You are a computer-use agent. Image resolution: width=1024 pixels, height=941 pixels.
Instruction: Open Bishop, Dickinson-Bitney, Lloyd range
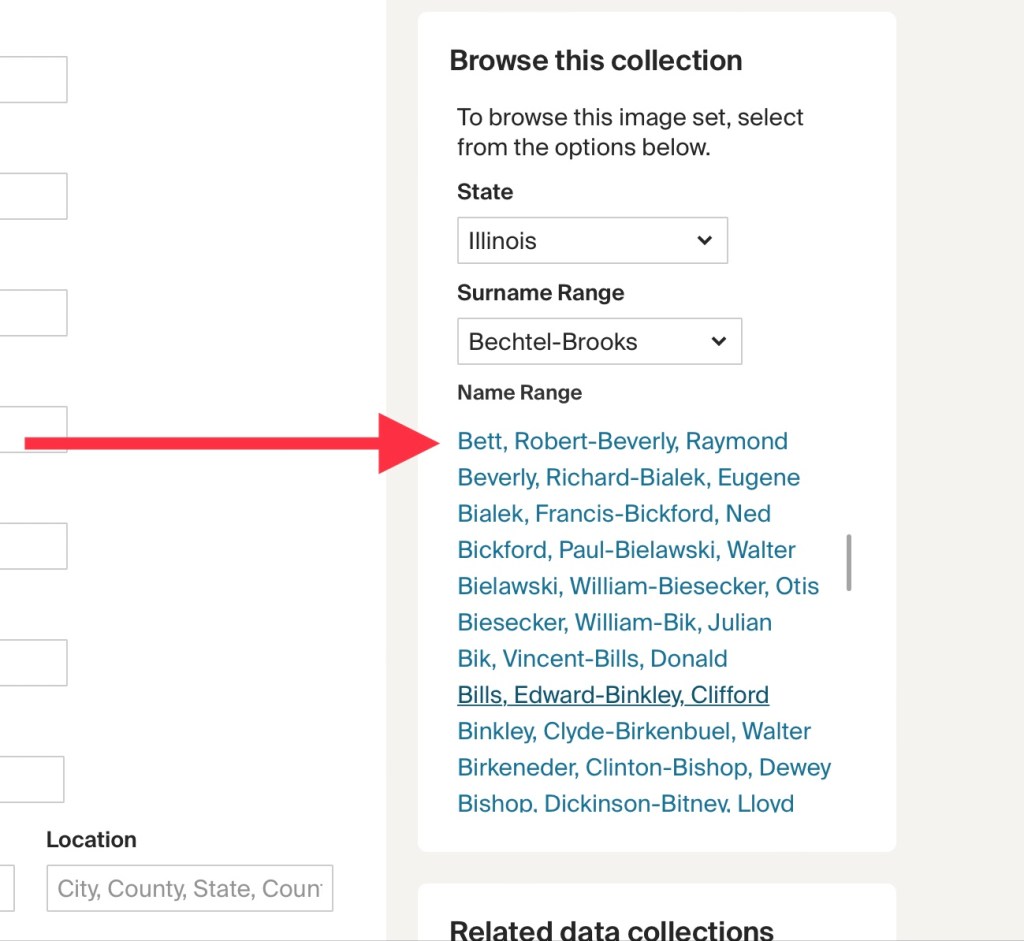[625, 803]
